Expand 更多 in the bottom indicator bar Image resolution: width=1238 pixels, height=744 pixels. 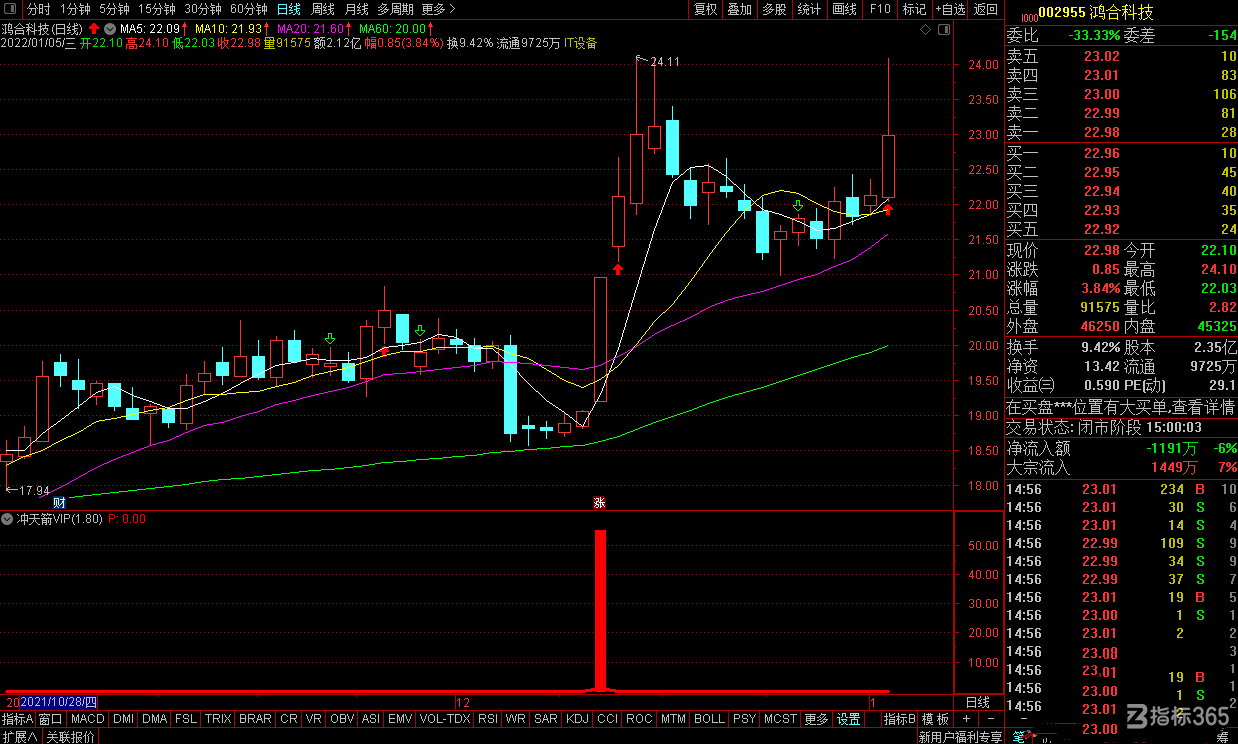click(816, 719)
